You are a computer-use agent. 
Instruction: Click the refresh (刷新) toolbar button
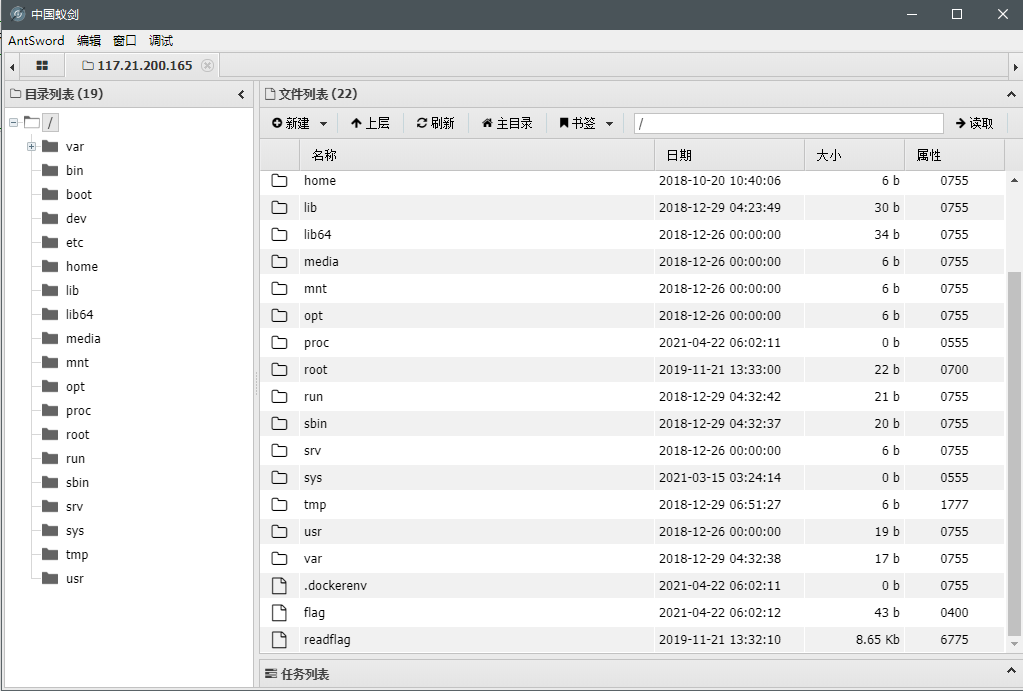coord(435,123)
